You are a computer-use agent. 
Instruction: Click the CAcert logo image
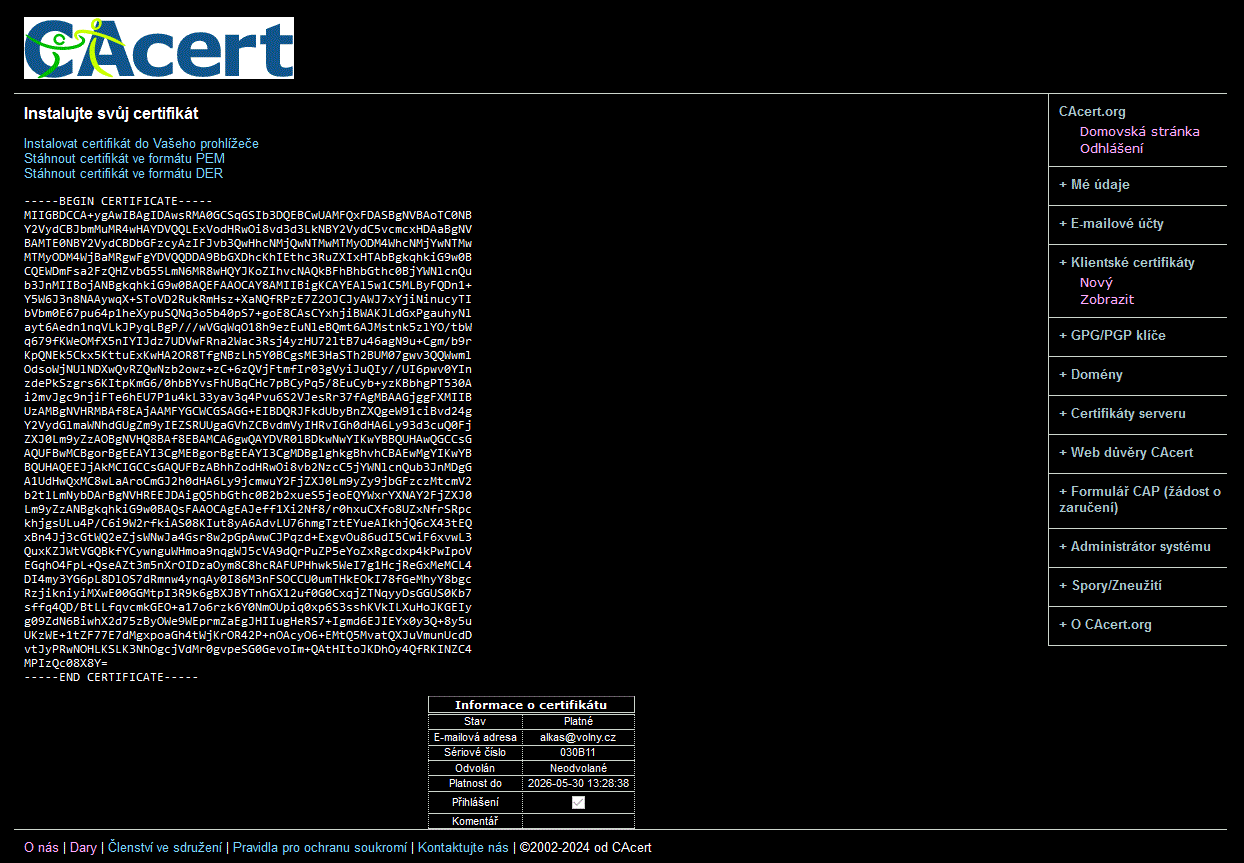tap(159, 48)
